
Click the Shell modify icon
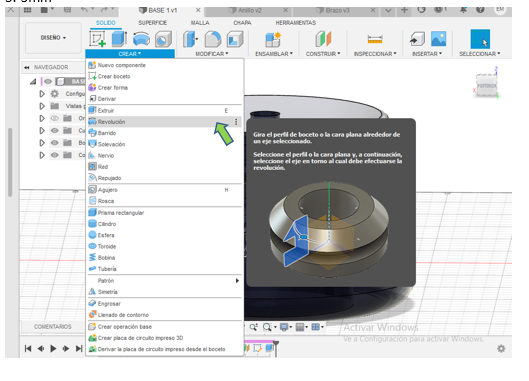(235, 39)
